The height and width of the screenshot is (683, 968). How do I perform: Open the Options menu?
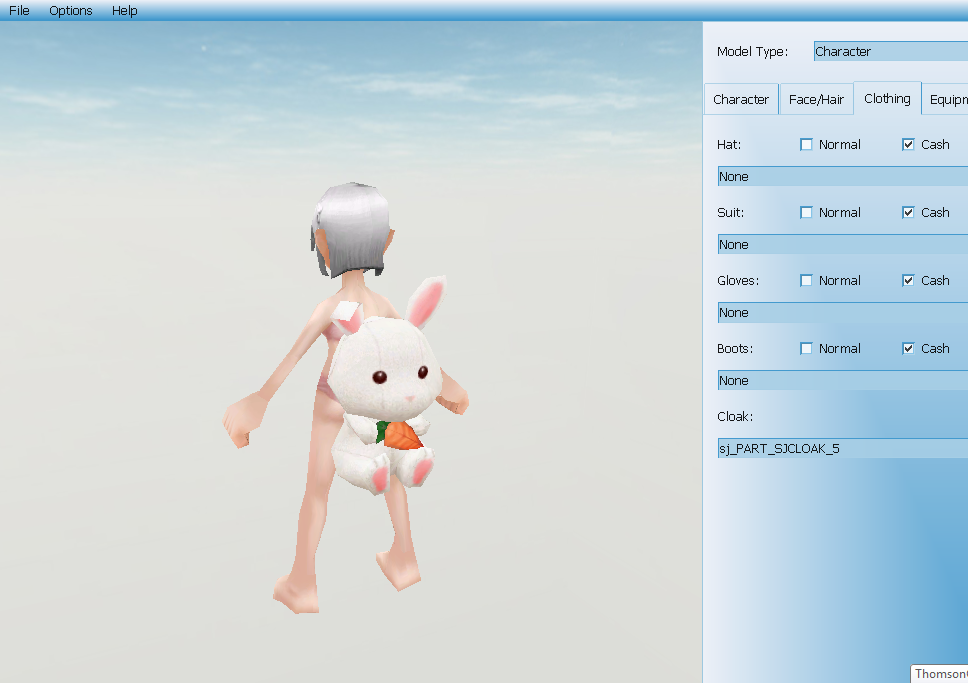click(x=71, y=11)
